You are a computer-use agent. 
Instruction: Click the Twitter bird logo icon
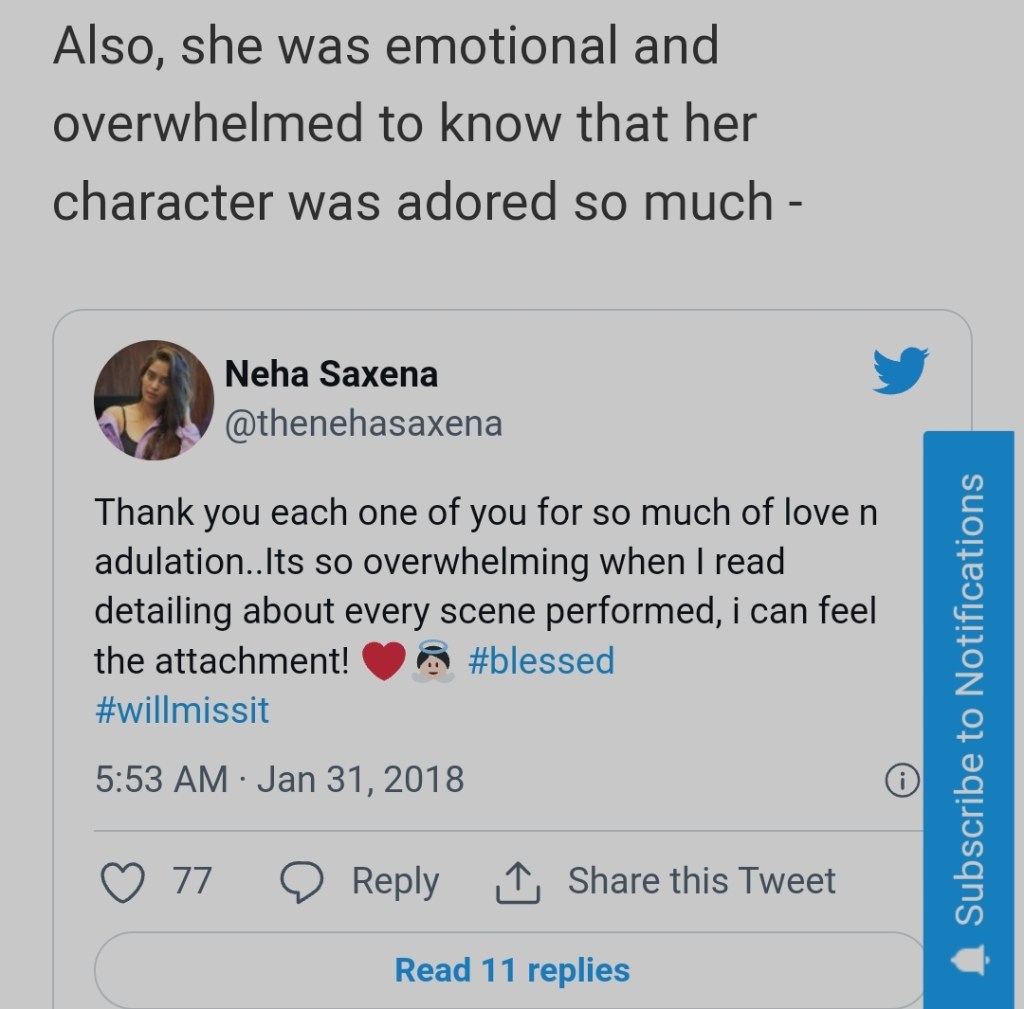point(900,370)
